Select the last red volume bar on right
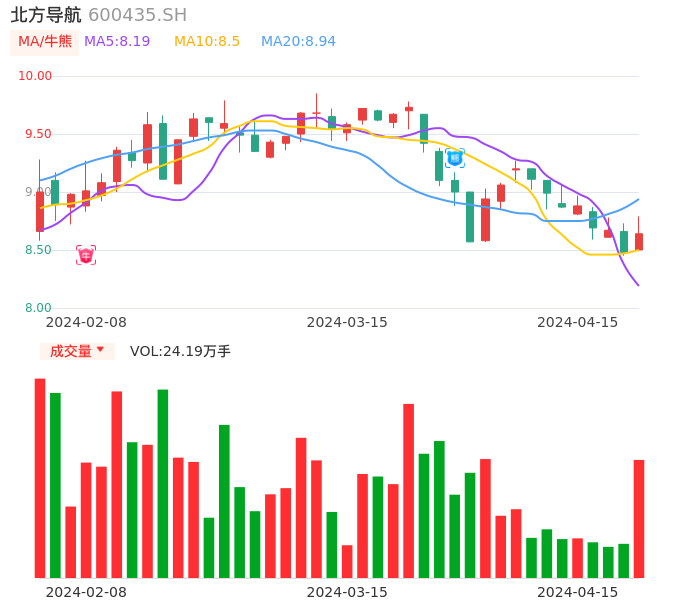This screenshot has height=606, width=686. tap(639, 518)
